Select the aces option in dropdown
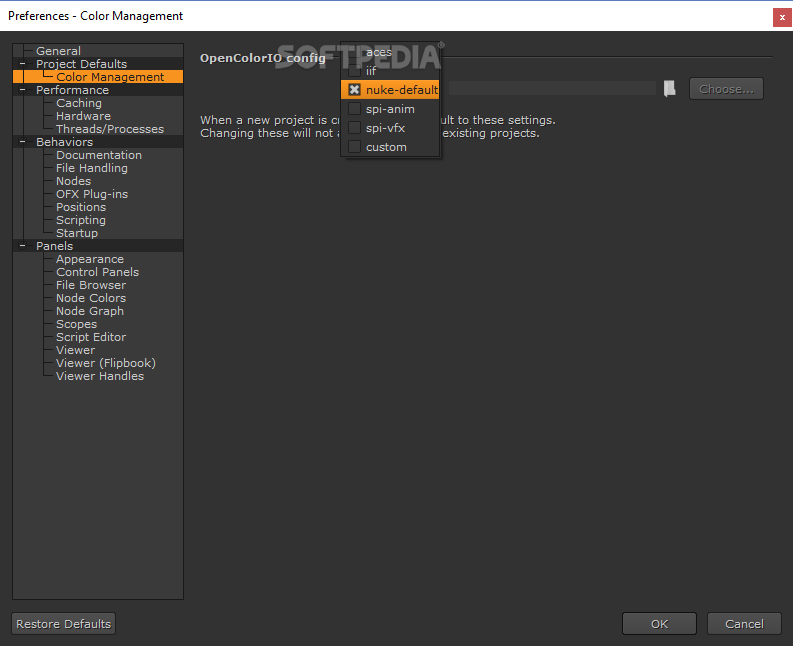The image size is (793, 646). [x=390, y=52]
